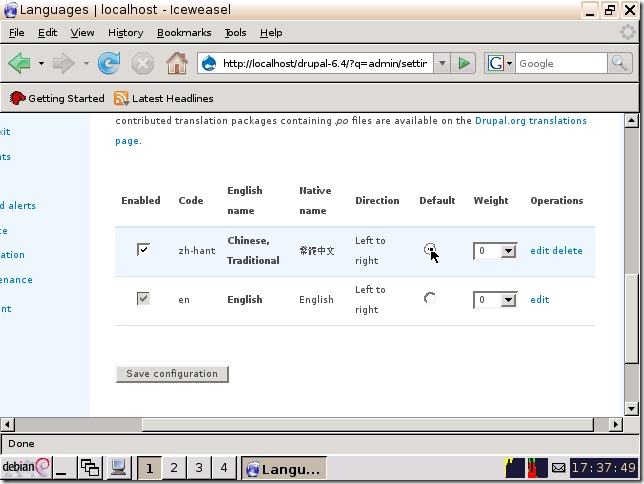
Task: Switch to workspace 1
Action: (149, 468)
